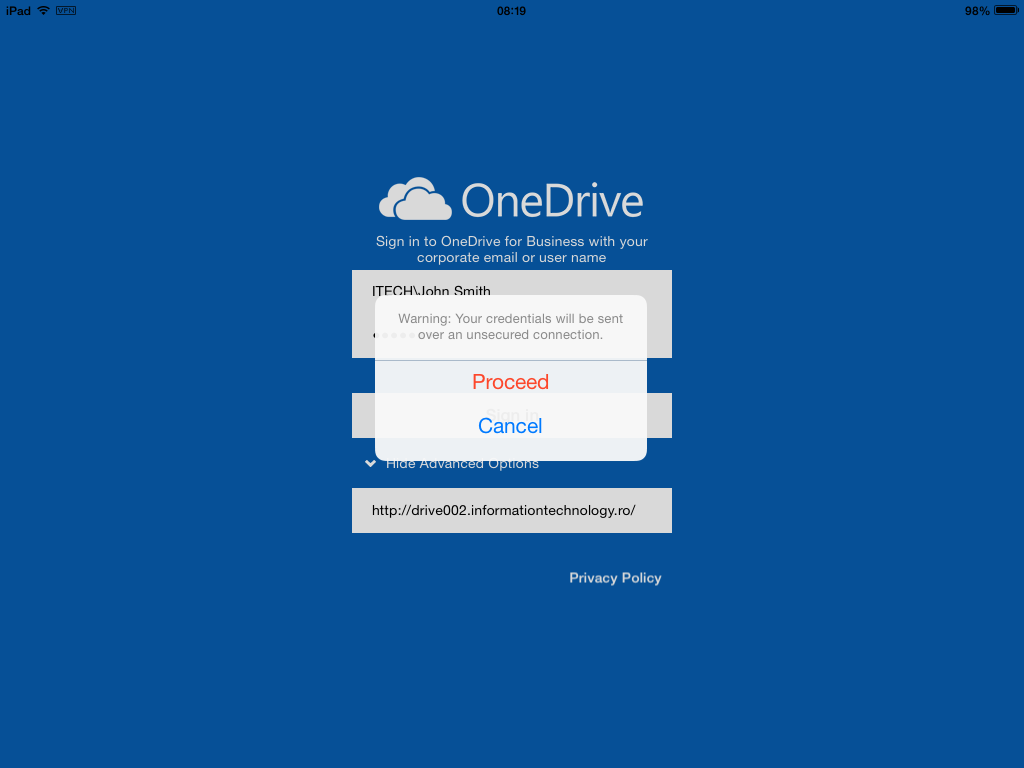
Task: Tap Cancel in the warning dialog
Action: [510, 426]
